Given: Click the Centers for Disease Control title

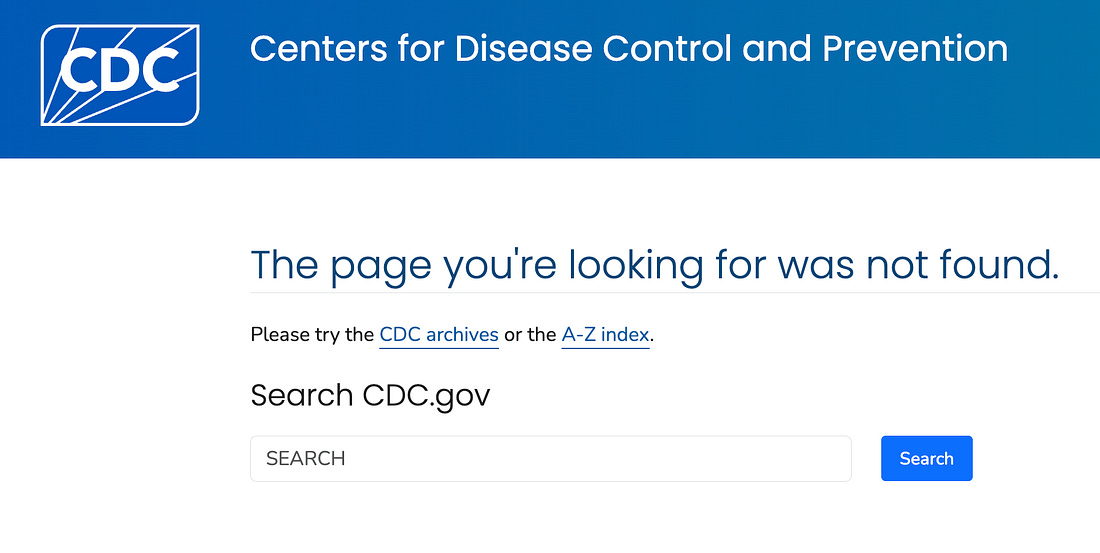Looking at the screenshot, I should point(628,49).
